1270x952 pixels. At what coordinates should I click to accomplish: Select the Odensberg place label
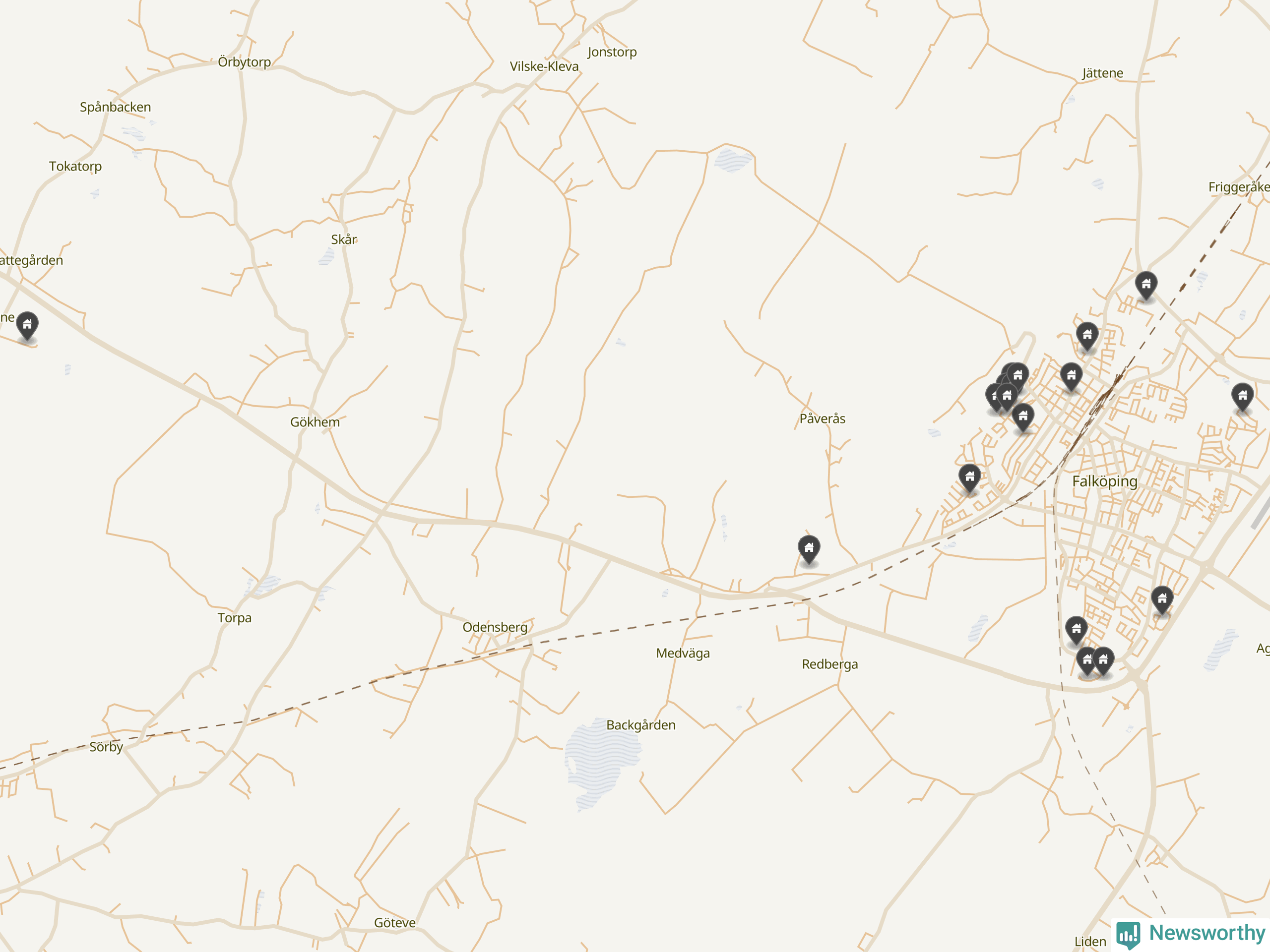tap(495, 627)
